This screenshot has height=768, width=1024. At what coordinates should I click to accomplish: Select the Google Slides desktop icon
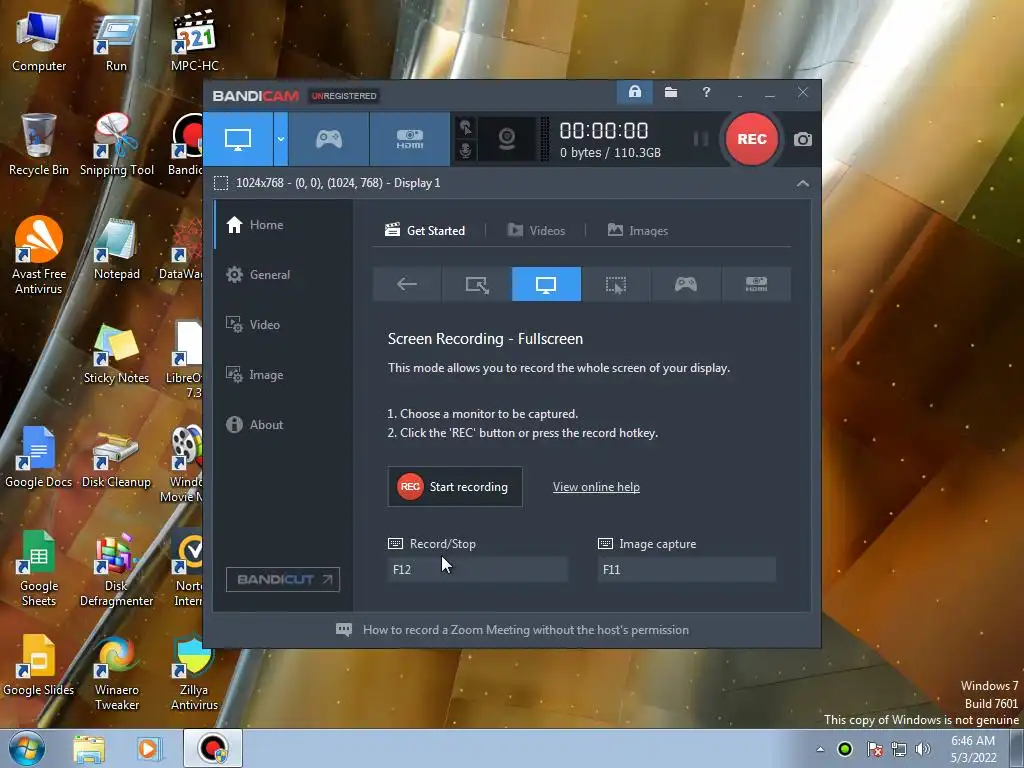[39, 665]
